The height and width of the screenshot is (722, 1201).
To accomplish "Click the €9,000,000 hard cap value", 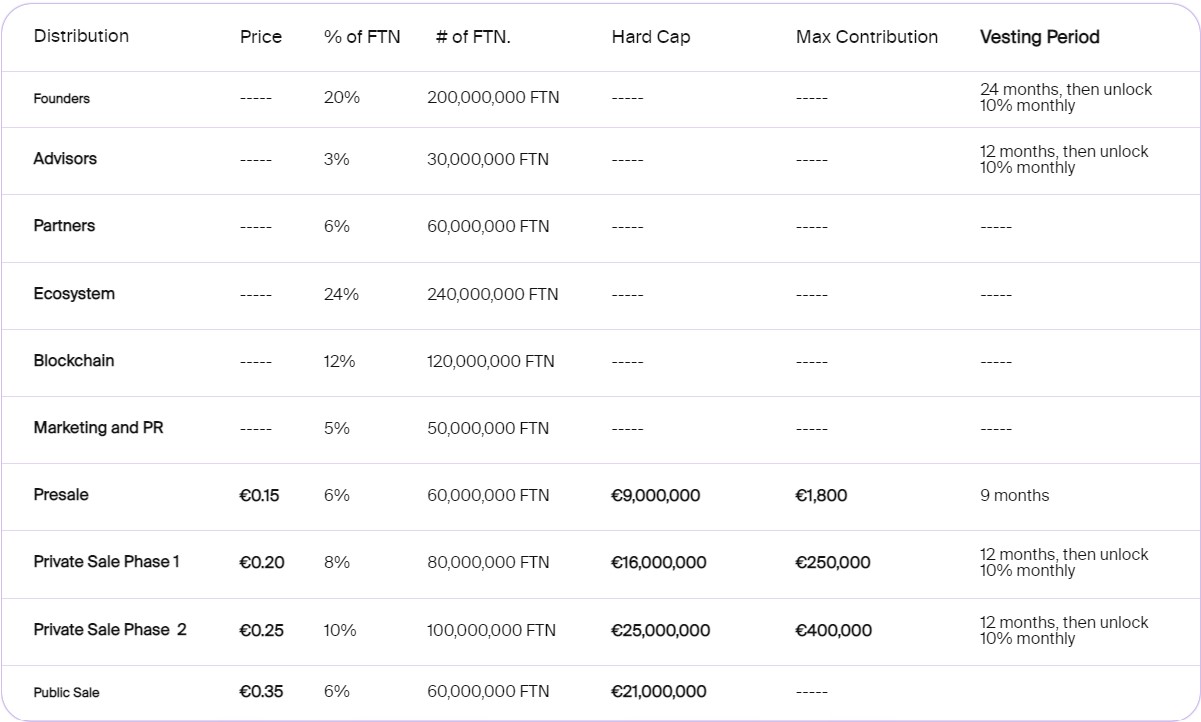I will point(656,495).
